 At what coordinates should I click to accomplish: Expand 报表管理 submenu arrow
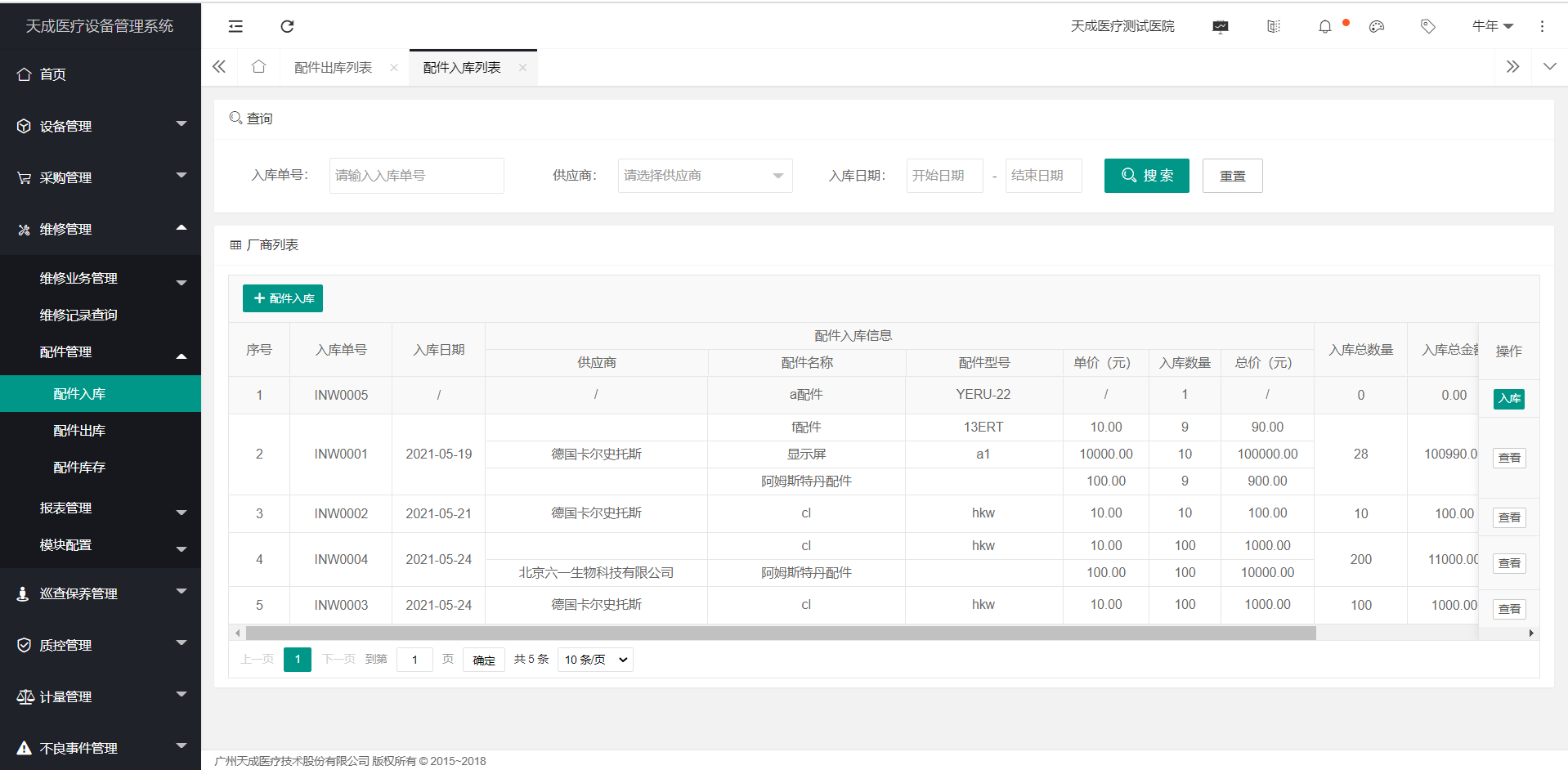[181, 513]
